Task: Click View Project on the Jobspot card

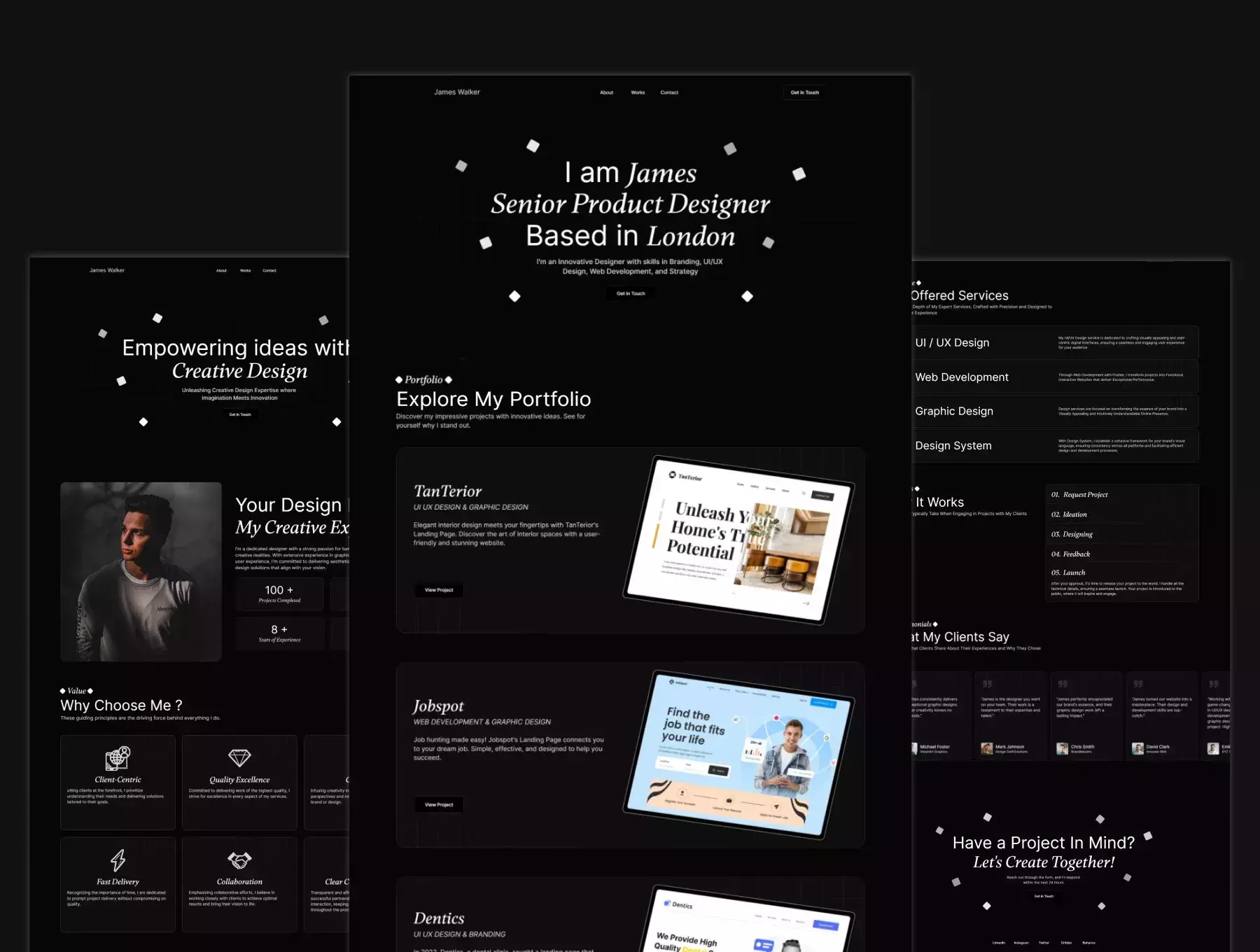Action: pos(439,805)
